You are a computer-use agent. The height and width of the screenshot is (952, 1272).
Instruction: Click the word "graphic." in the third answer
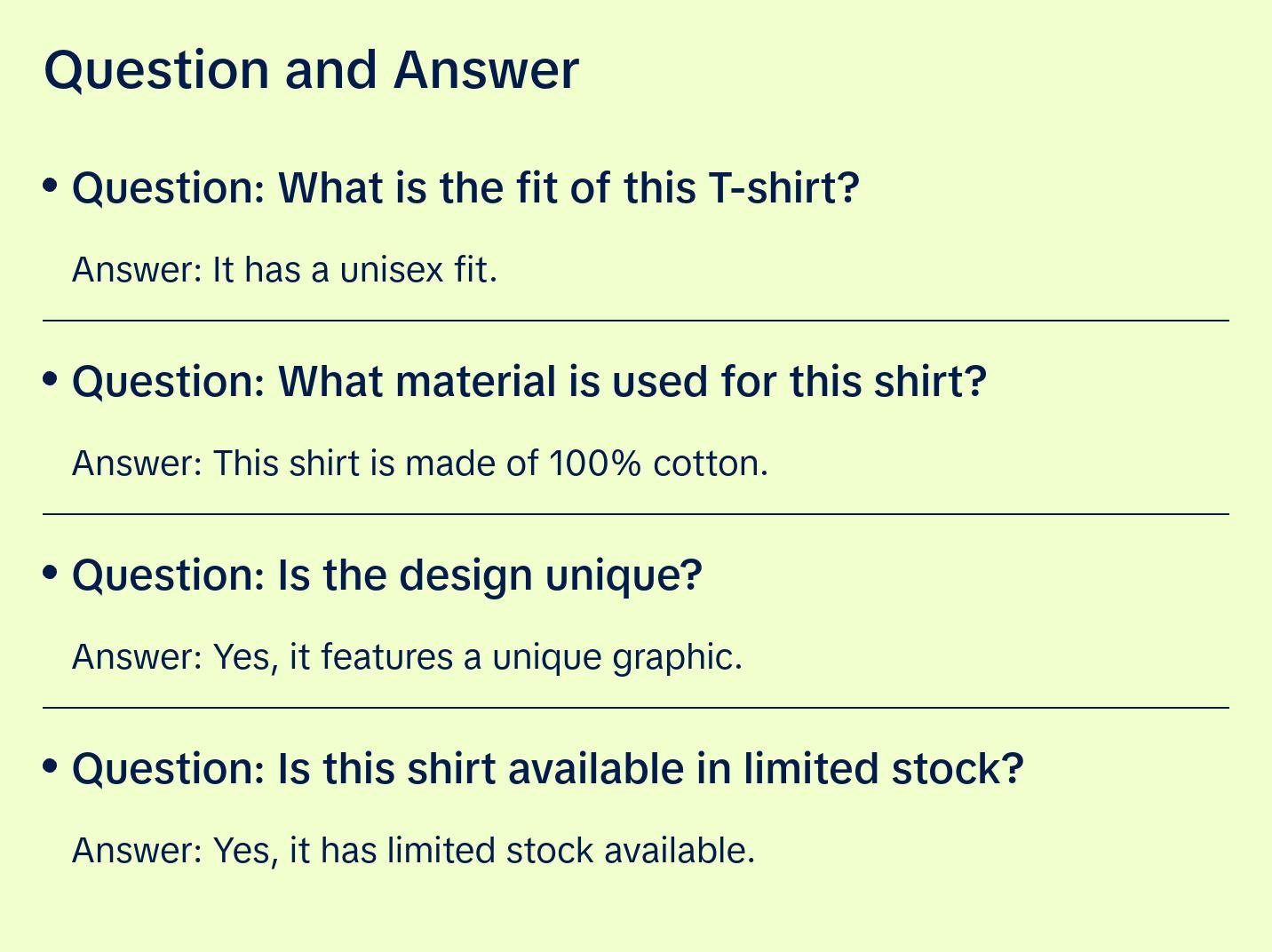677,657
